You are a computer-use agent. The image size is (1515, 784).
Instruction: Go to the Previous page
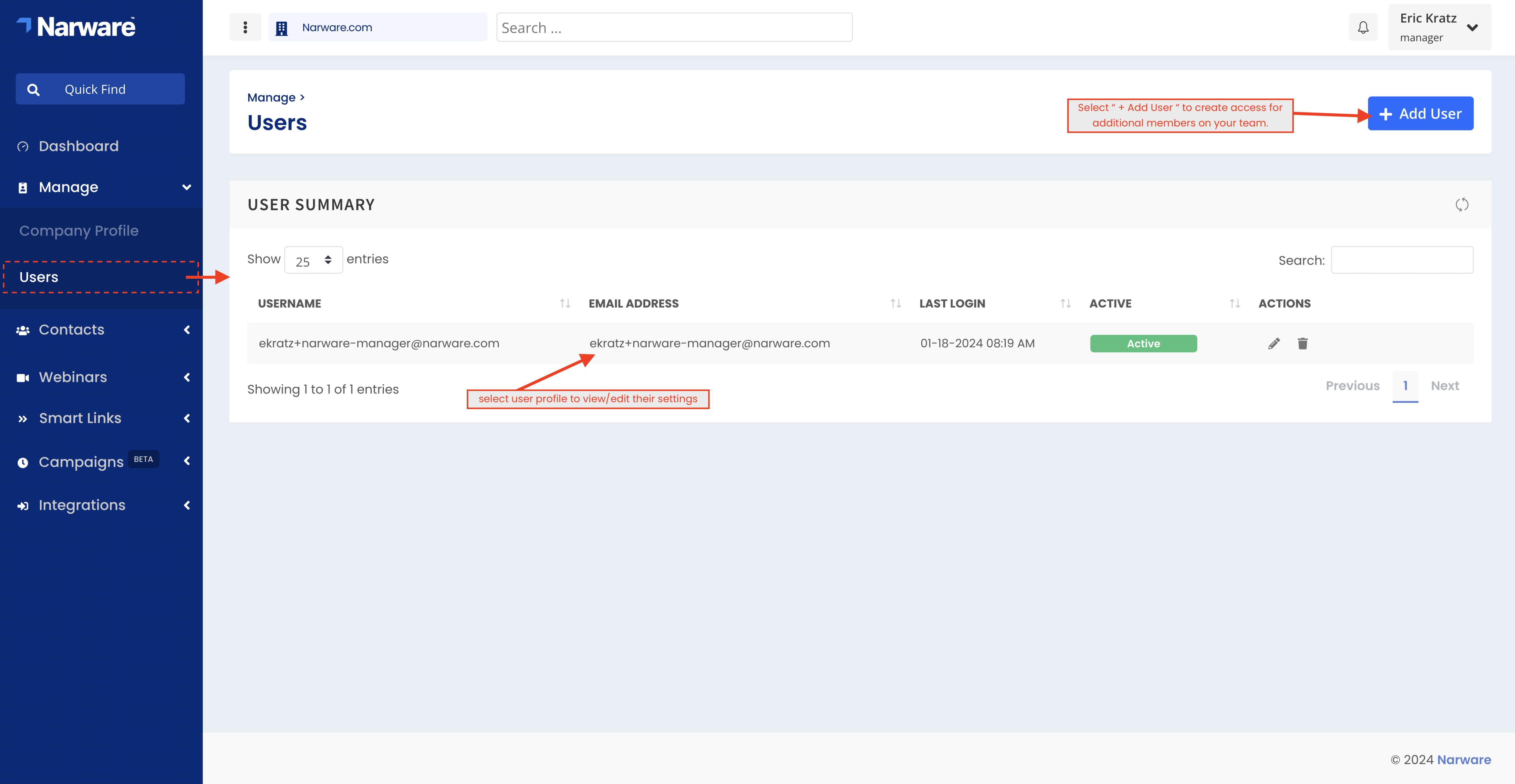click(x=1352, y=386)
